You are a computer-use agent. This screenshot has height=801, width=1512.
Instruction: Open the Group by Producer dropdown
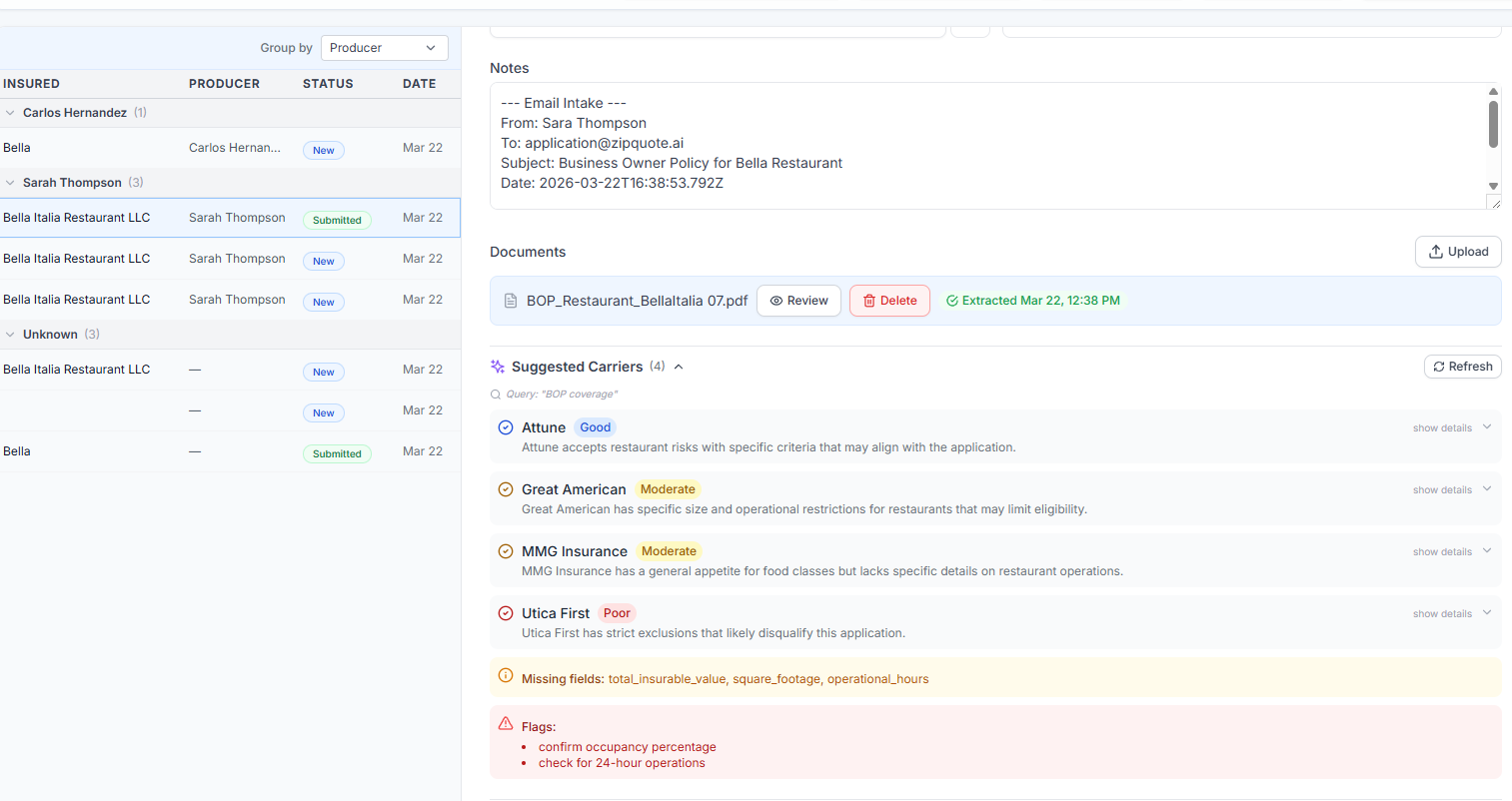pyautogui.click(x=384, y=48)
